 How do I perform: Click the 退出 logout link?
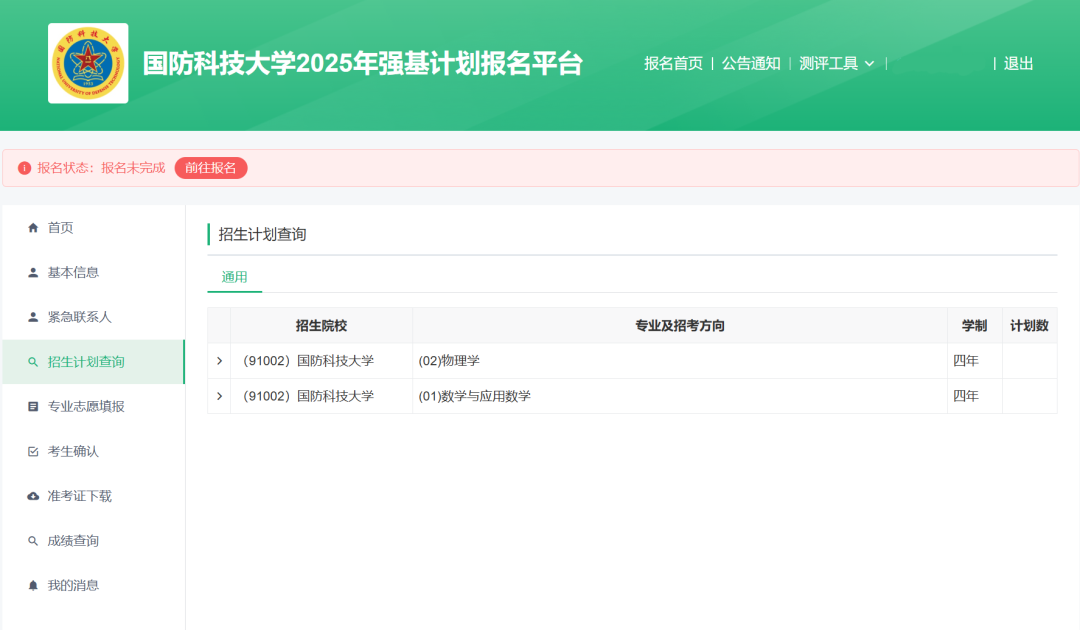click(x=1018, y=63)
